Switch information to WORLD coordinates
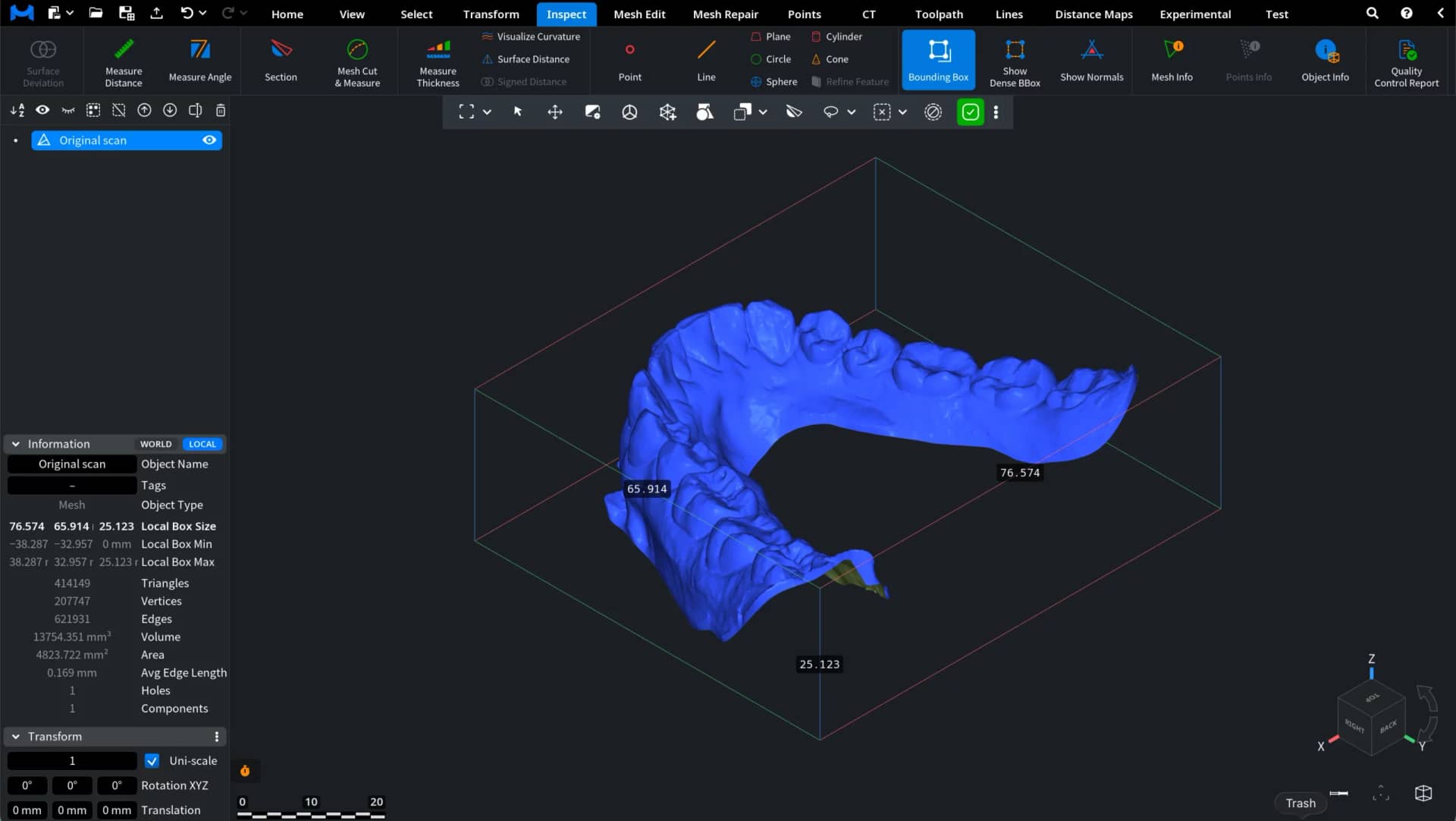 click(x=155, y=444)
